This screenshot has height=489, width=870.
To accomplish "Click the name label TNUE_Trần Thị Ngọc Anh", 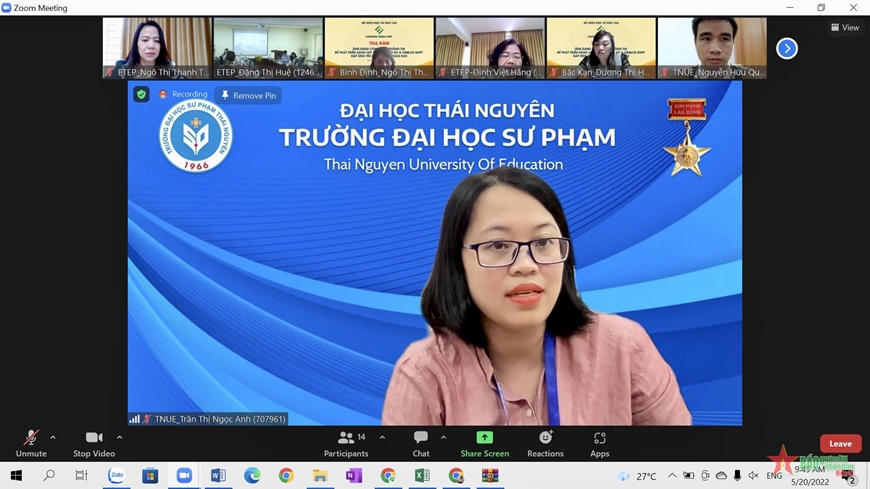I will pos(220,419).
